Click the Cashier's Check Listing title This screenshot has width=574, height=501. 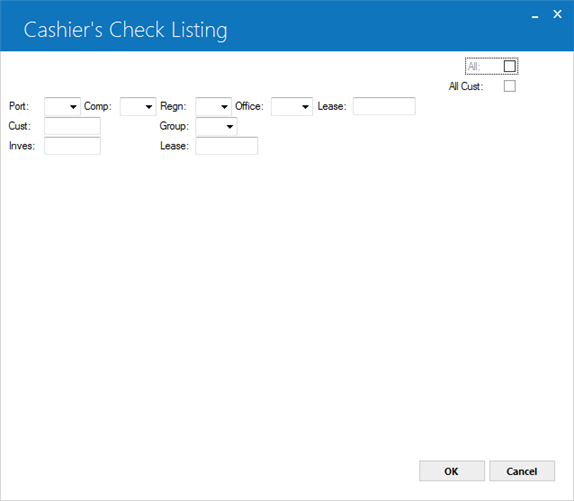125,30
